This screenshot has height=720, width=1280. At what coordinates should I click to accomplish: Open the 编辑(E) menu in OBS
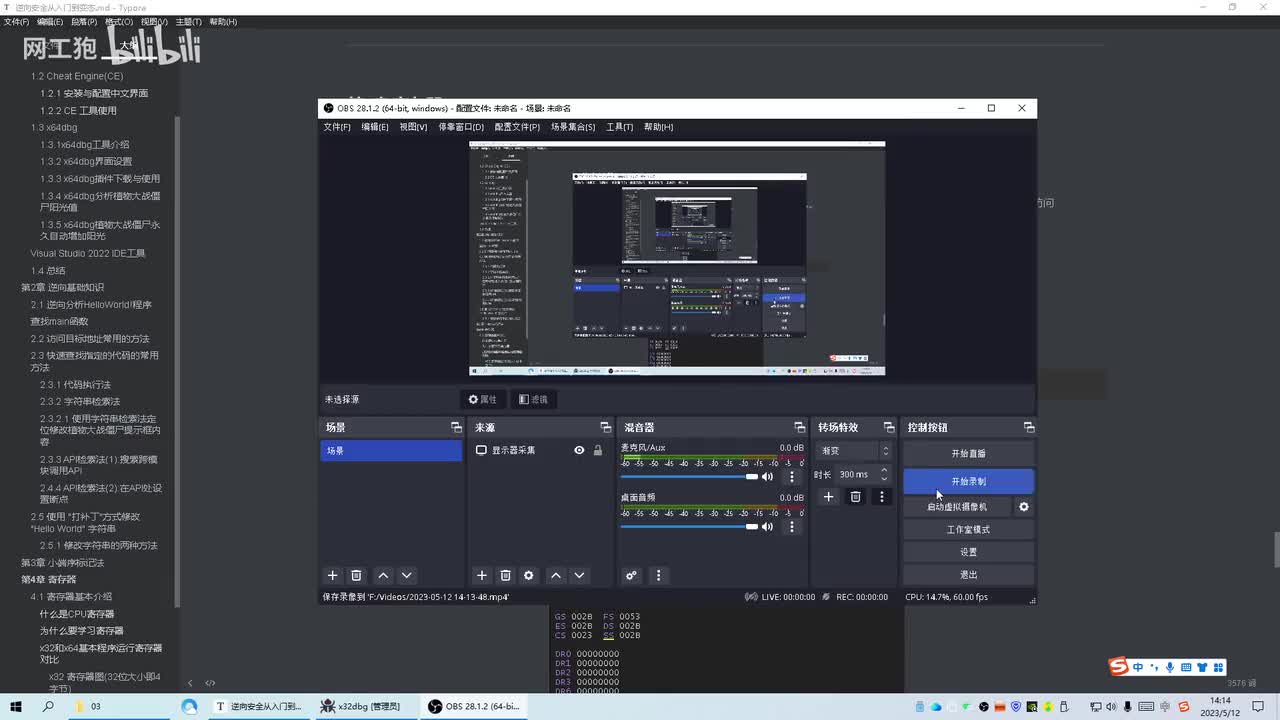[x=375, y=127]
